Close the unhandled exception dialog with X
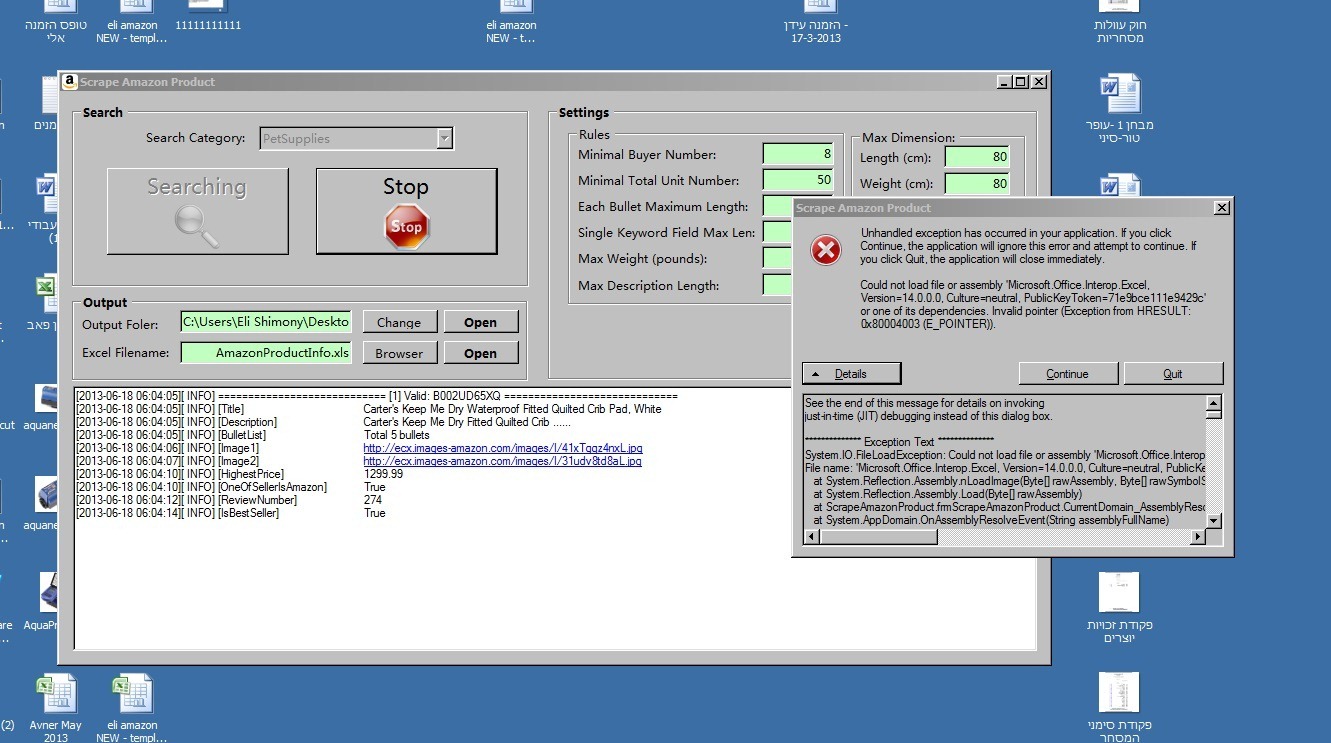The width and height of the screenshot is (1331, 743). coord(1221,207)
